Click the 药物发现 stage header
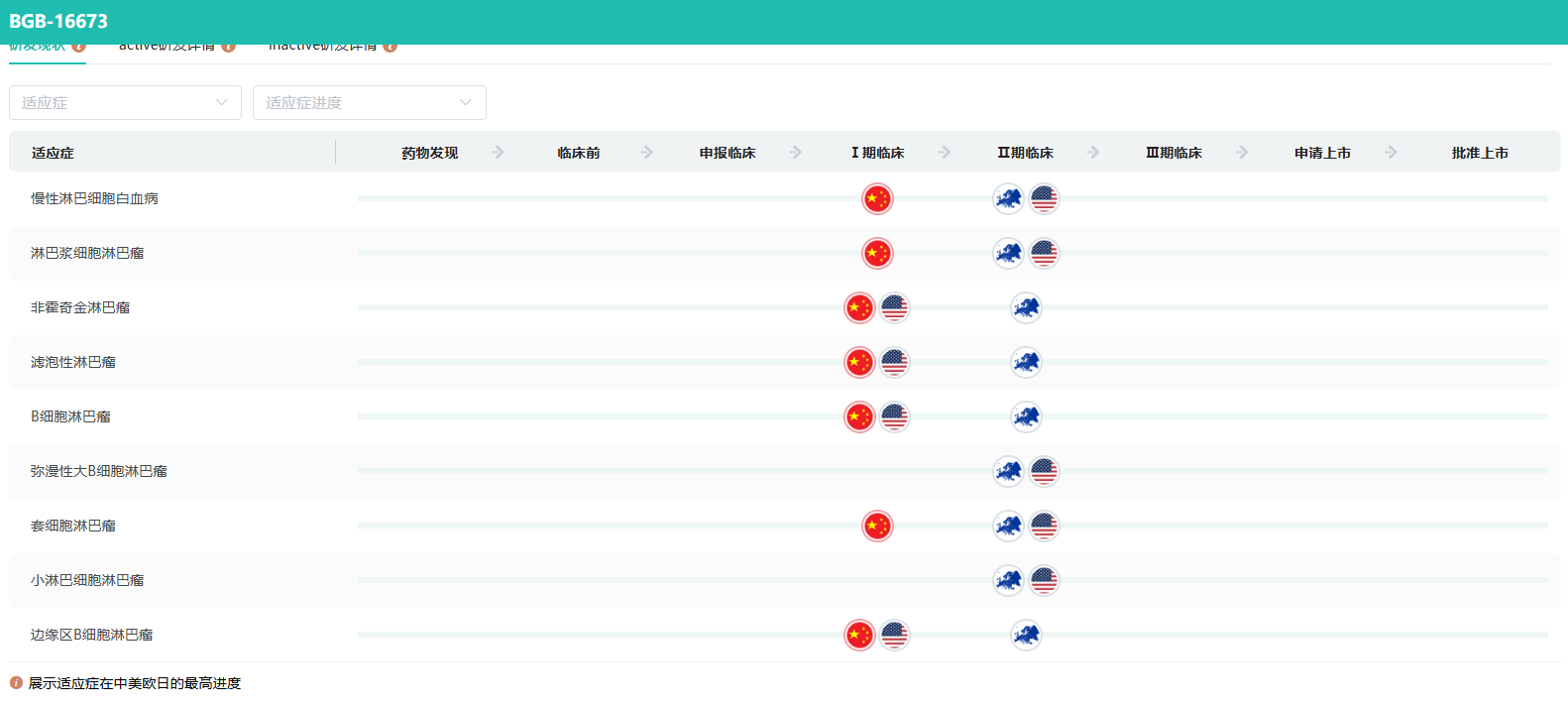The image size is (1568, 708). click(x=430, y=153)
